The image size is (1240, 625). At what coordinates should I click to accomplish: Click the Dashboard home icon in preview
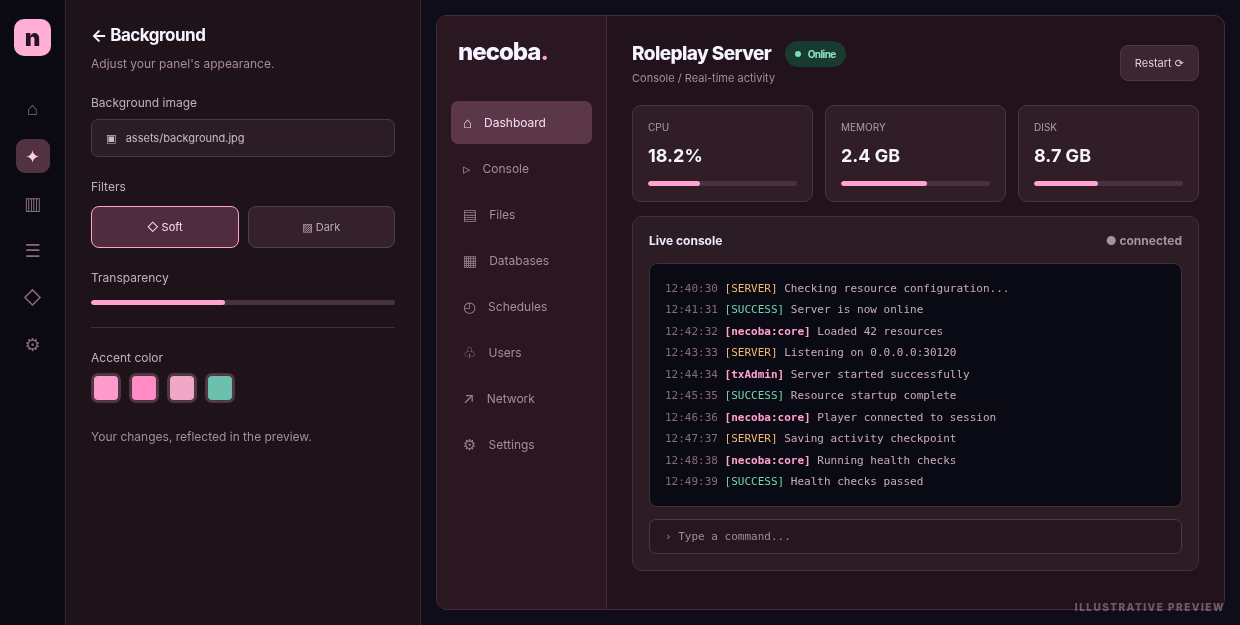(467, 123)
